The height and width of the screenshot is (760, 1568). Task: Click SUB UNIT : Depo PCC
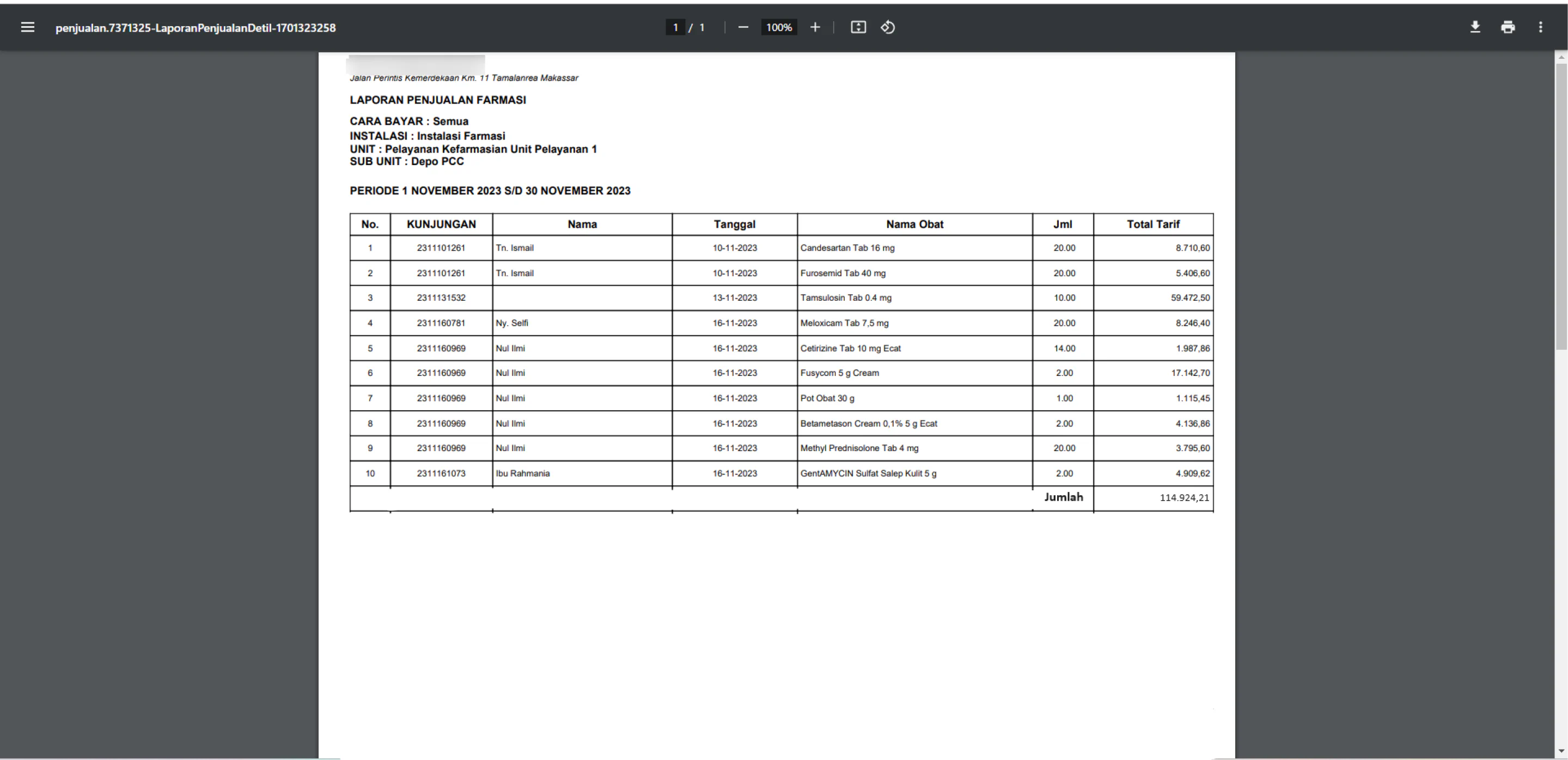point(407,161)
